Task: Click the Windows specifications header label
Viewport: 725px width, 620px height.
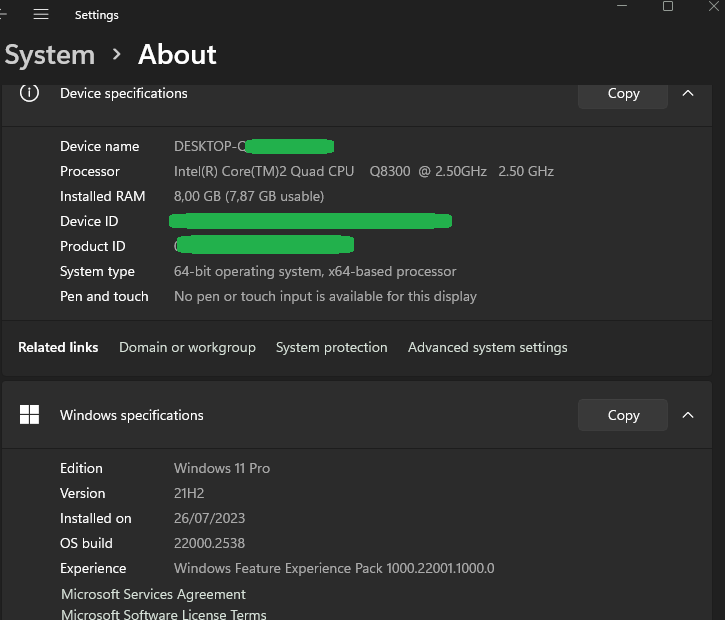Action: click(132, 415)
